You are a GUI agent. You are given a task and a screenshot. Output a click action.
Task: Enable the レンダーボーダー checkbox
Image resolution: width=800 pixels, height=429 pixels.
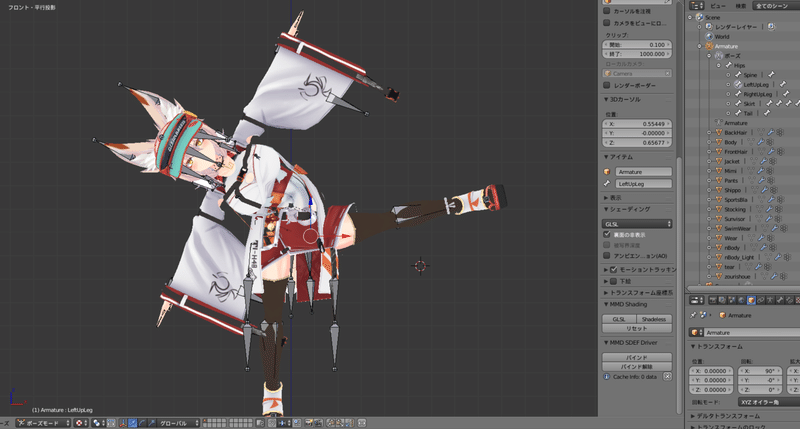point(607,86)
